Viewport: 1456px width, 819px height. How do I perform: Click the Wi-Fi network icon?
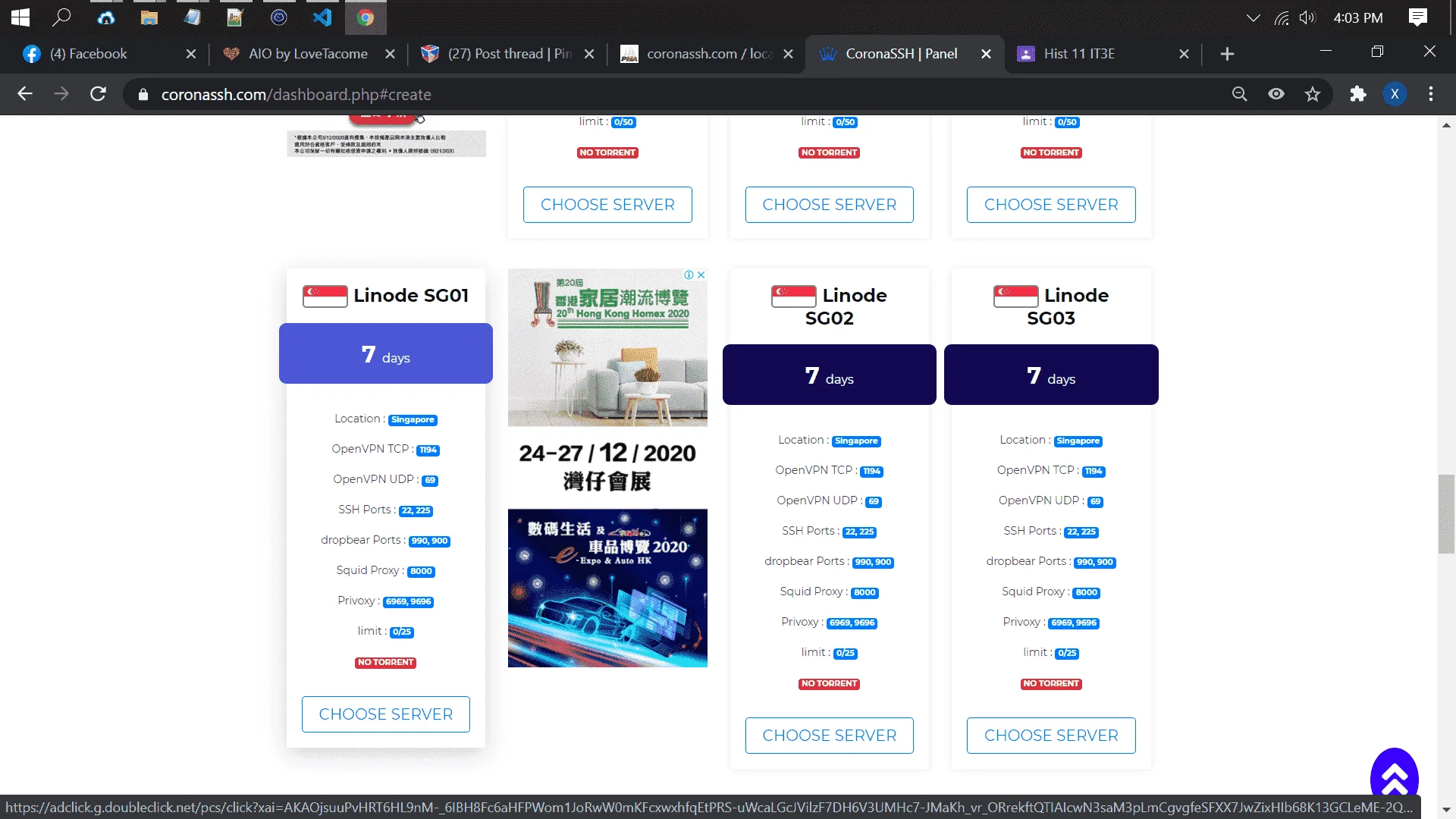(x=1282, y=17)
